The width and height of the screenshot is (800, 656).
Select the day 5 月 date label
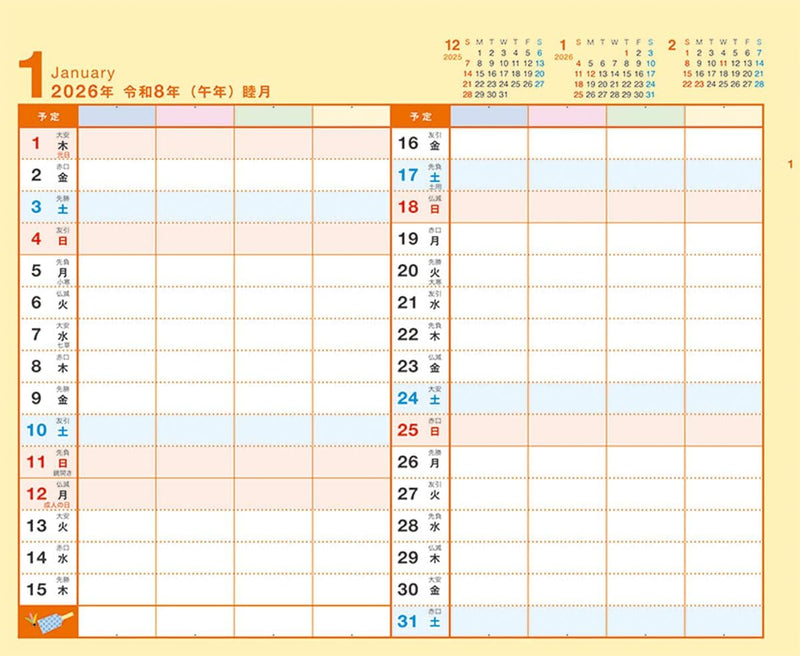pos(48,270)
